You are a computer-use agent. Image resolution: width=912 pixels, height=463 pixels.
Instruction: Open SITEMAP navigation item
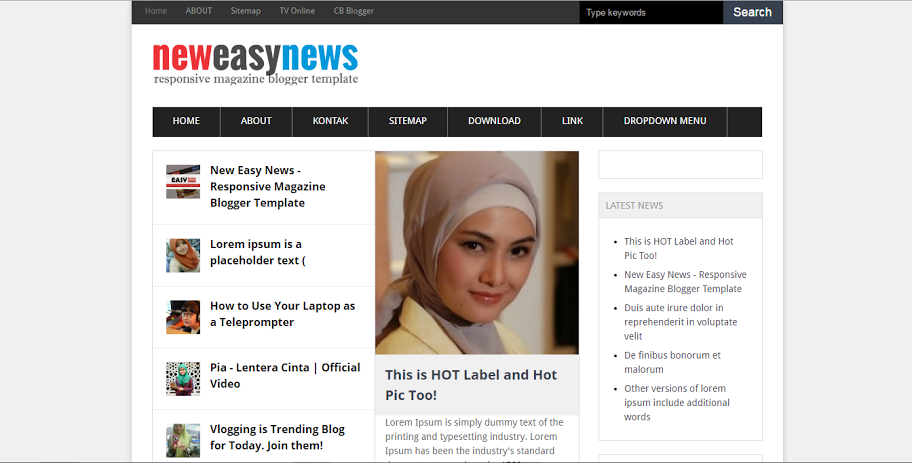408,122
